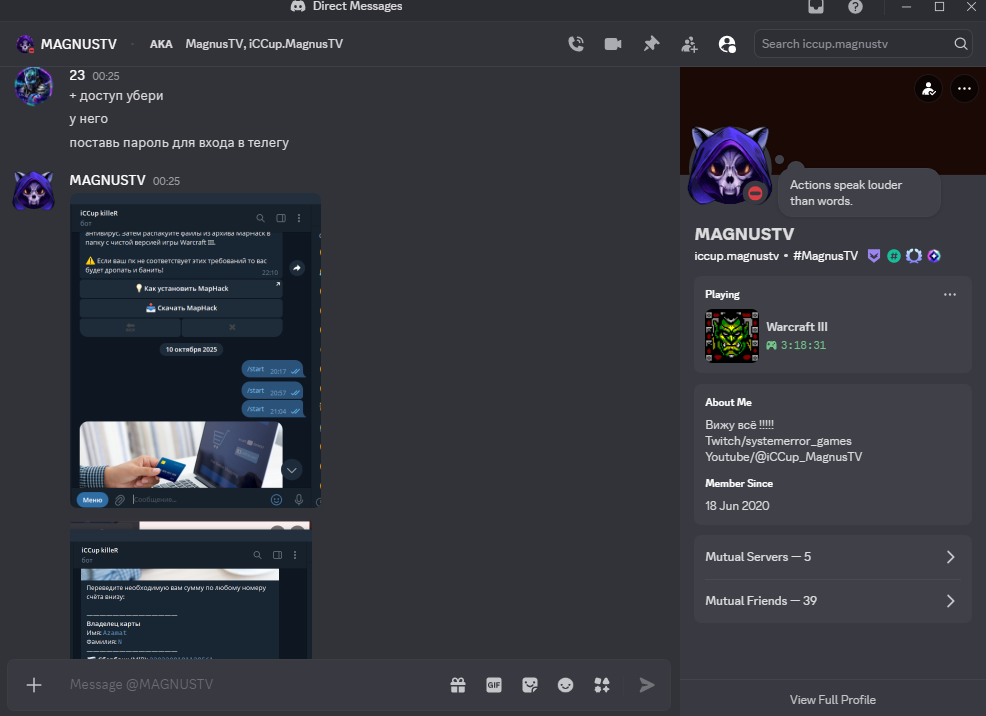Image resolution: width=986 pixels, height=716 pixels.
Task: Expand Mutual Servers — 5
Action: point(833,557)
